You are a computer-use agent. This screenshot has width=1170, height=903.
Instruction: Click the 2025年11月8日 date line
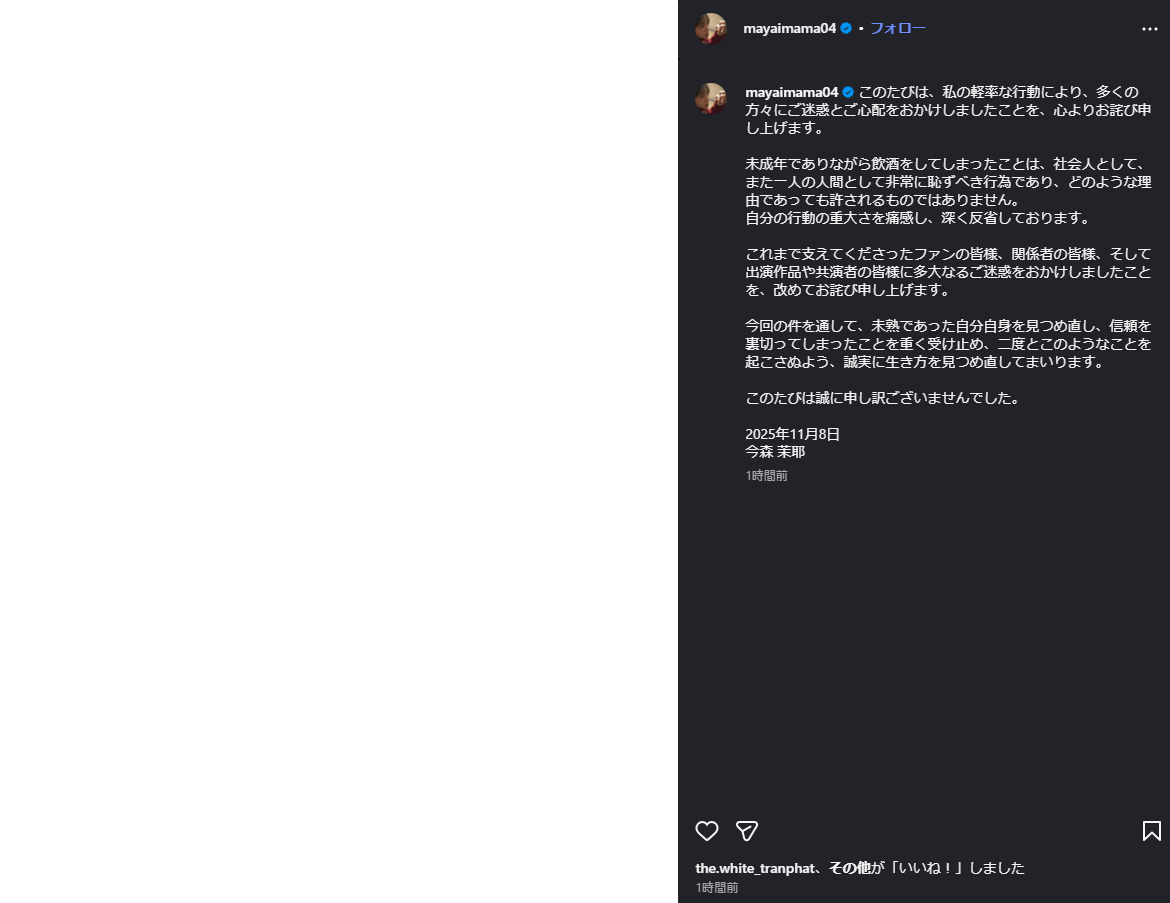coord(792,434)
